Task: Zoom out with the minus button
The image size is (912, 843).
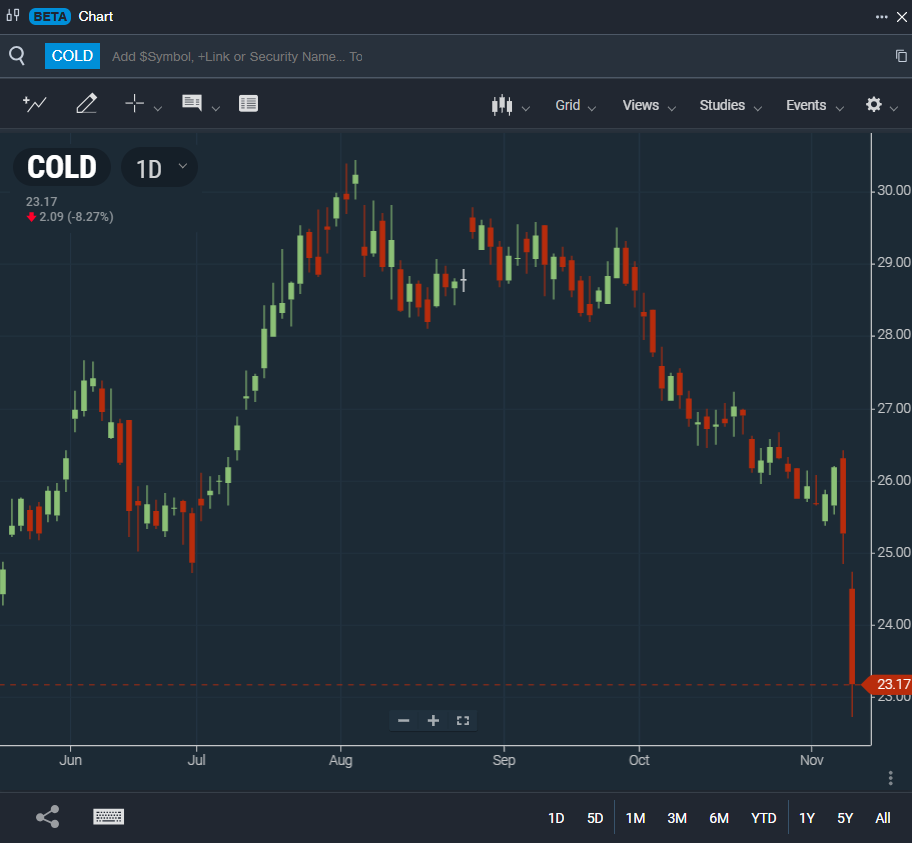Action: (404, 720)
